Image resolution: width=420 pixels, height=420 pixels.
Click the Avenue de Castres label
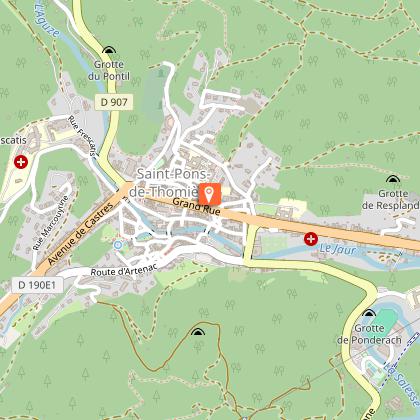pos(80,234)
